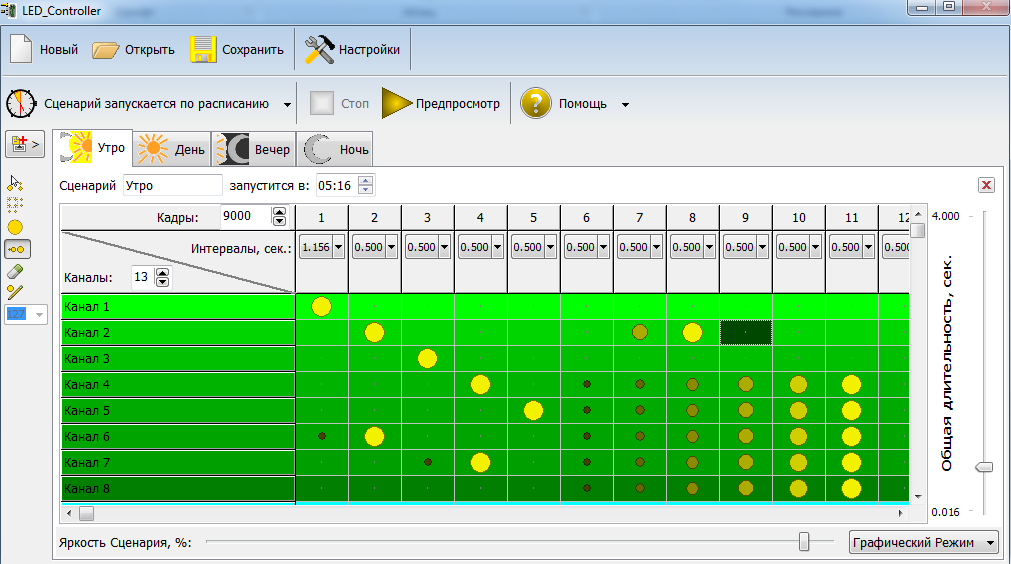The width and height of the screenshot is (1011, 564).
Task: Open scenario launch mode dropdown arrow
Action: [287, 104]
